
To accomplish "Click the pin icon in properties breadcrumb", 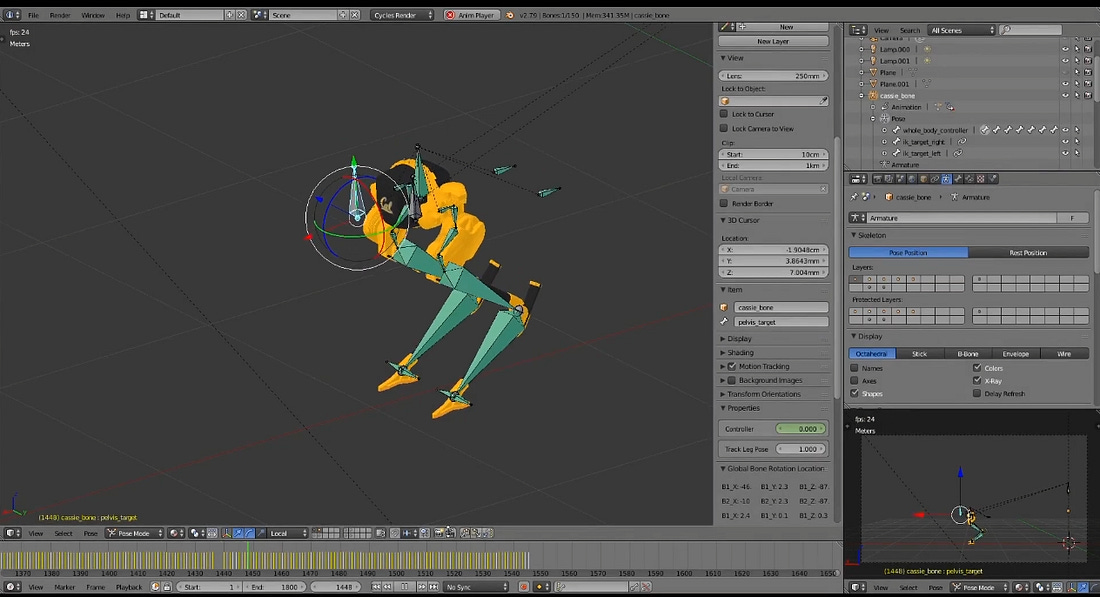I will tap(854, 197).
